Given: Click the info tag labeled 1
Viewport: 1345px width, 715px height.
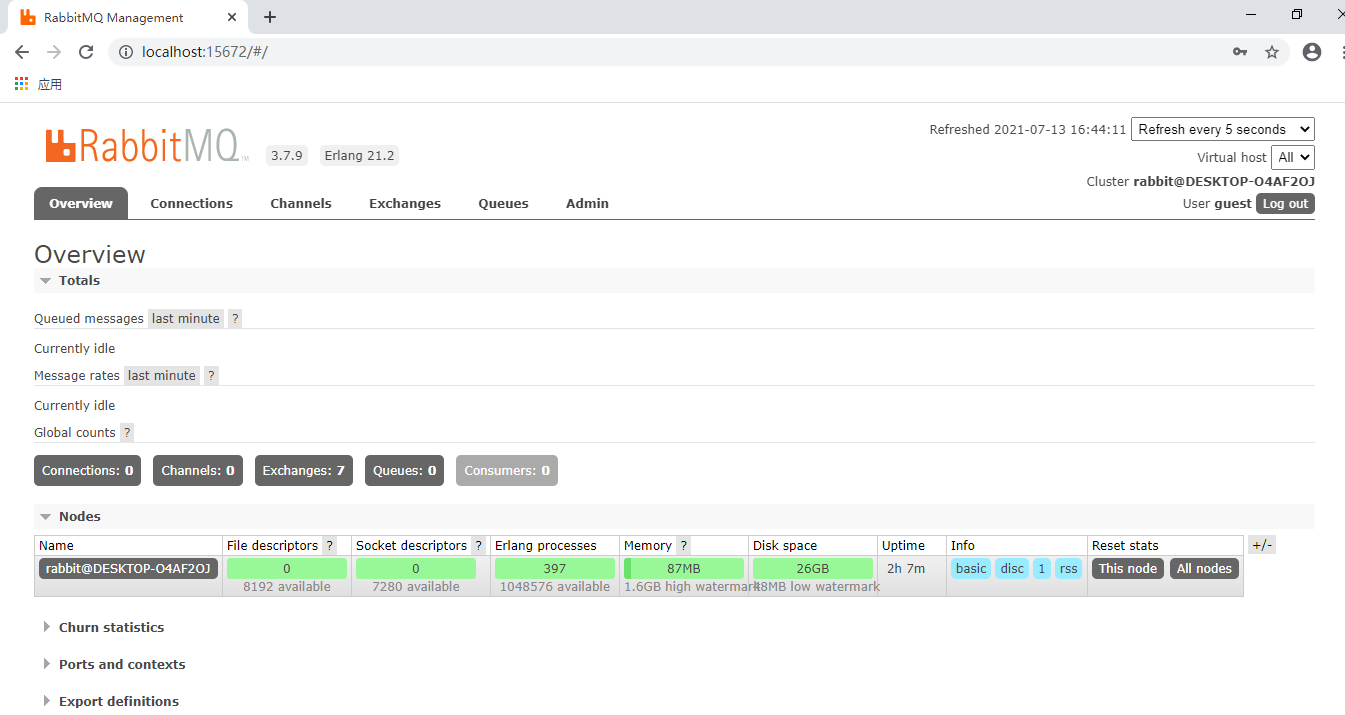Looking at the screenshot, I should point(1042,568).
